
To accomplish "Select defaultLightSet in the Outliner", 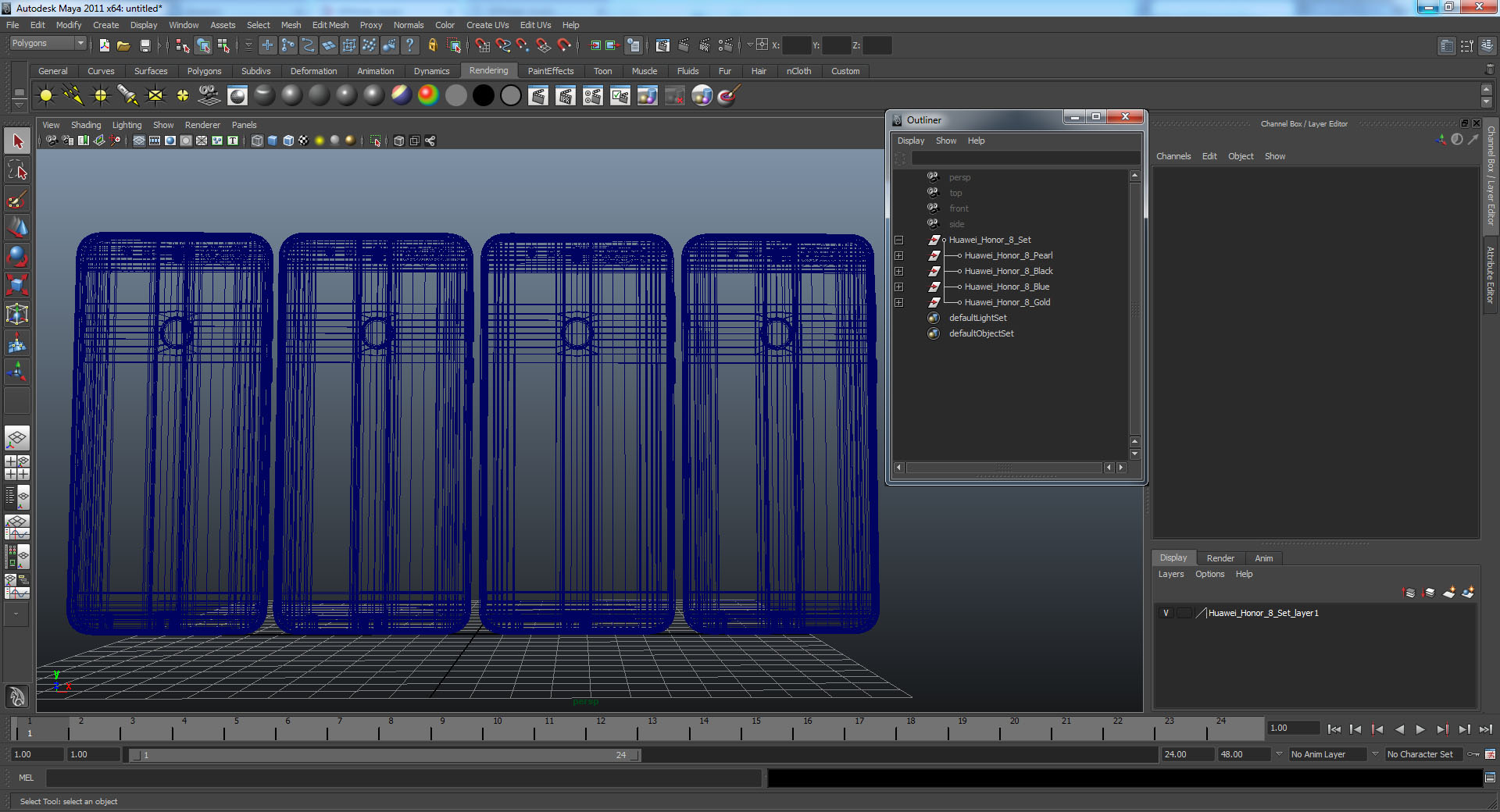I will (x=977, y=318).
